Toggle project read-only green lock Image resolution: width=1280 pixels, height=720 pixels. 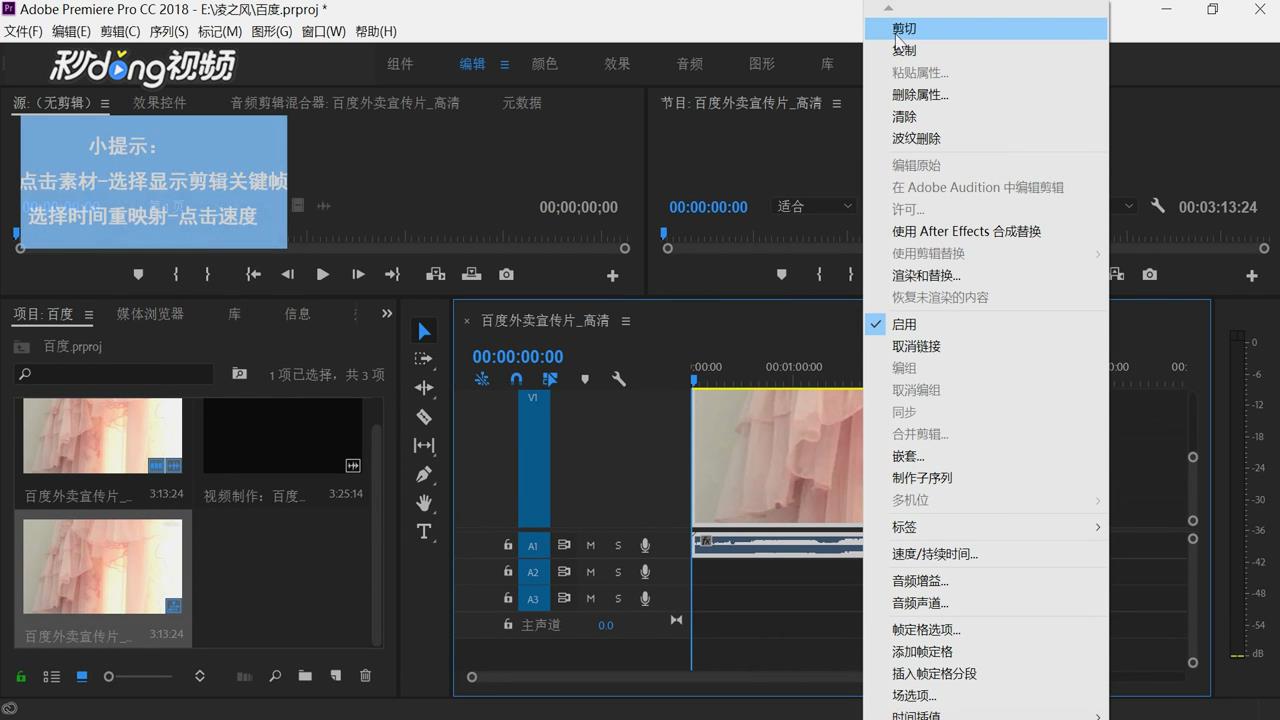[x=21, y=676]
